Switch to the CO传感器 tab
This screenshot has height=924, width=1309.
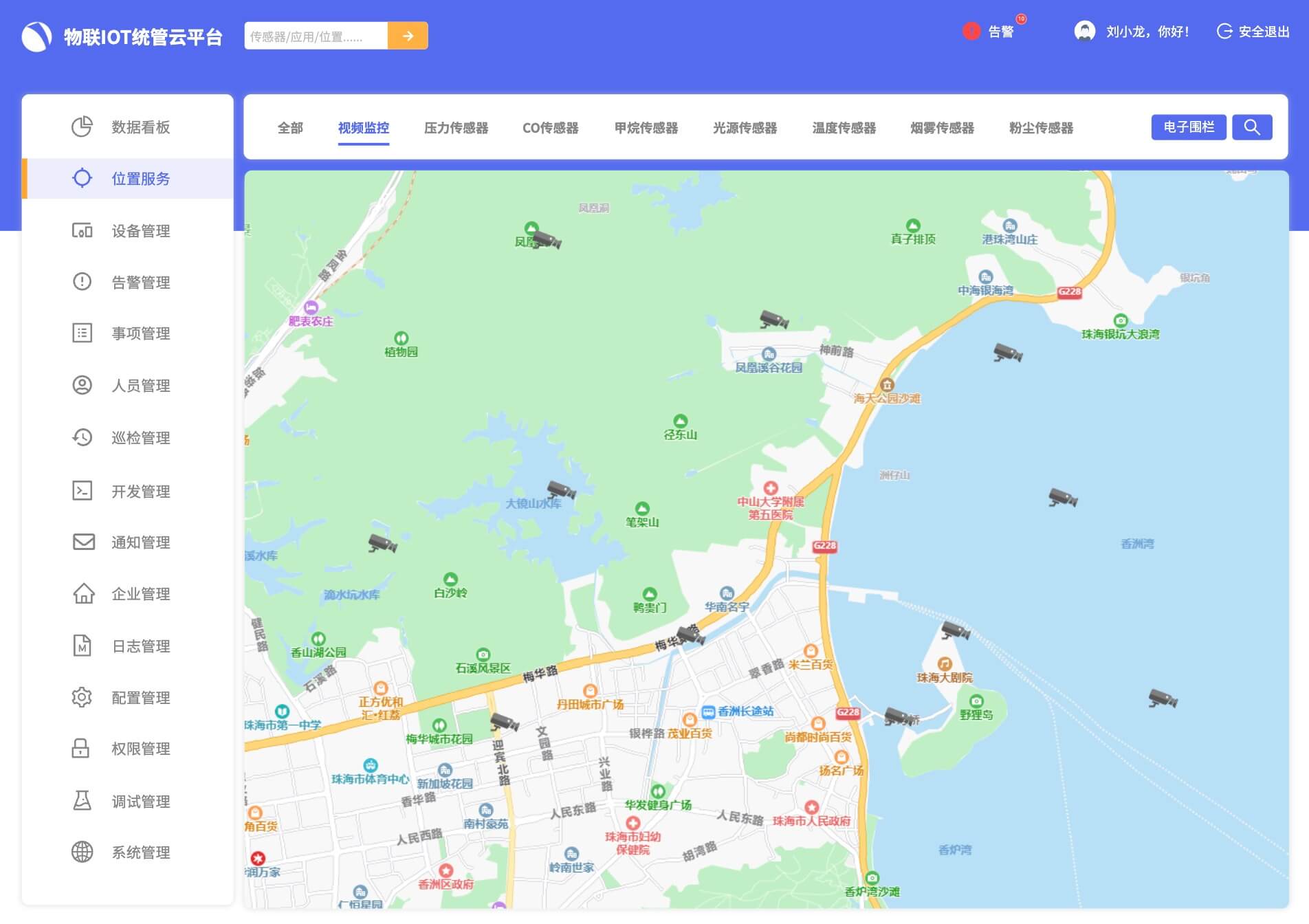pyautogui.click(x=551, y=128)
